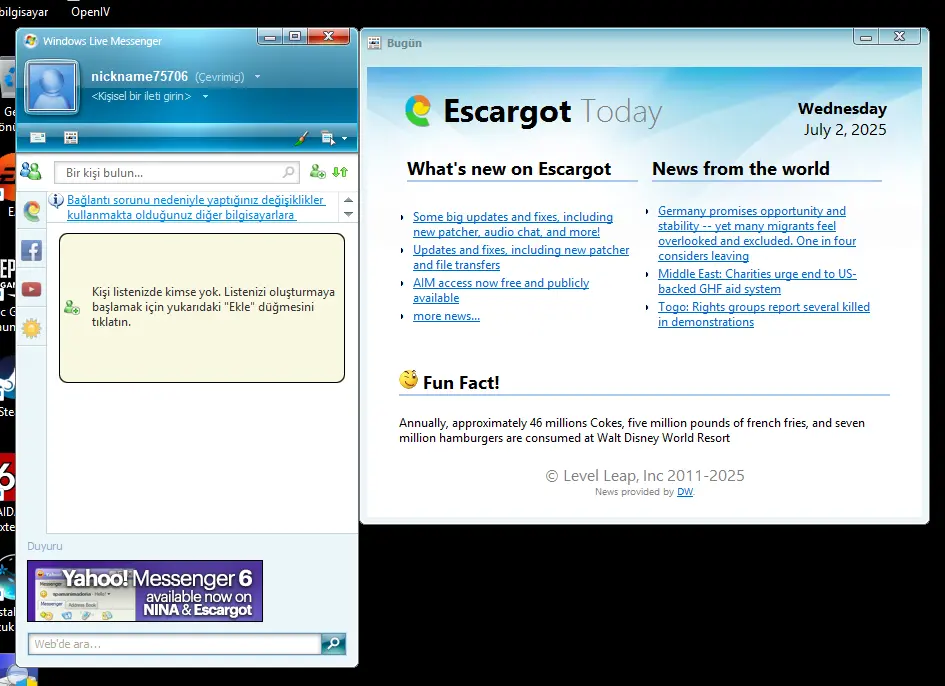This screenshot has width=945, height=686.
Task: Maximize the Windows Live Messenger window
Action: [x=295, y=37]
